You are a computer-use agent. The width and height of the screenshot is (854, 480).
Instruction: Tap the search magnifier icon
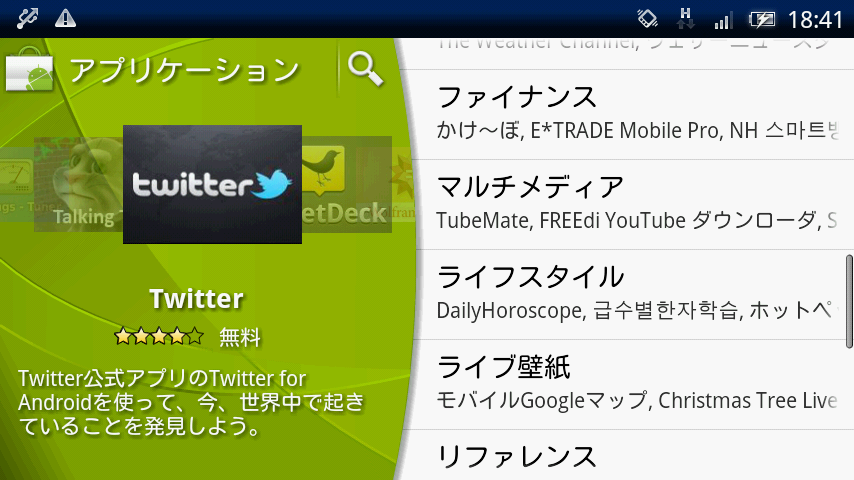pos(365,69)
